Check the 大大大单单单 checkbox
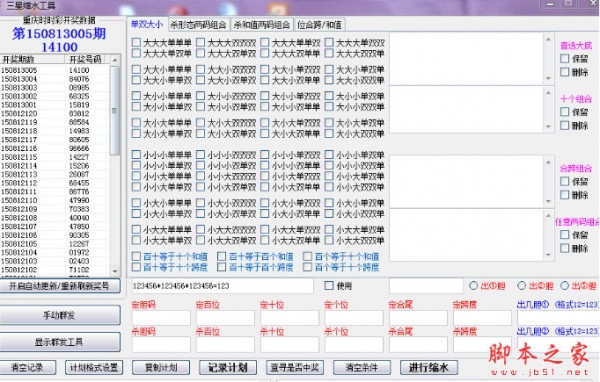This screenshot has height=382, width=600. click(136, 42)
